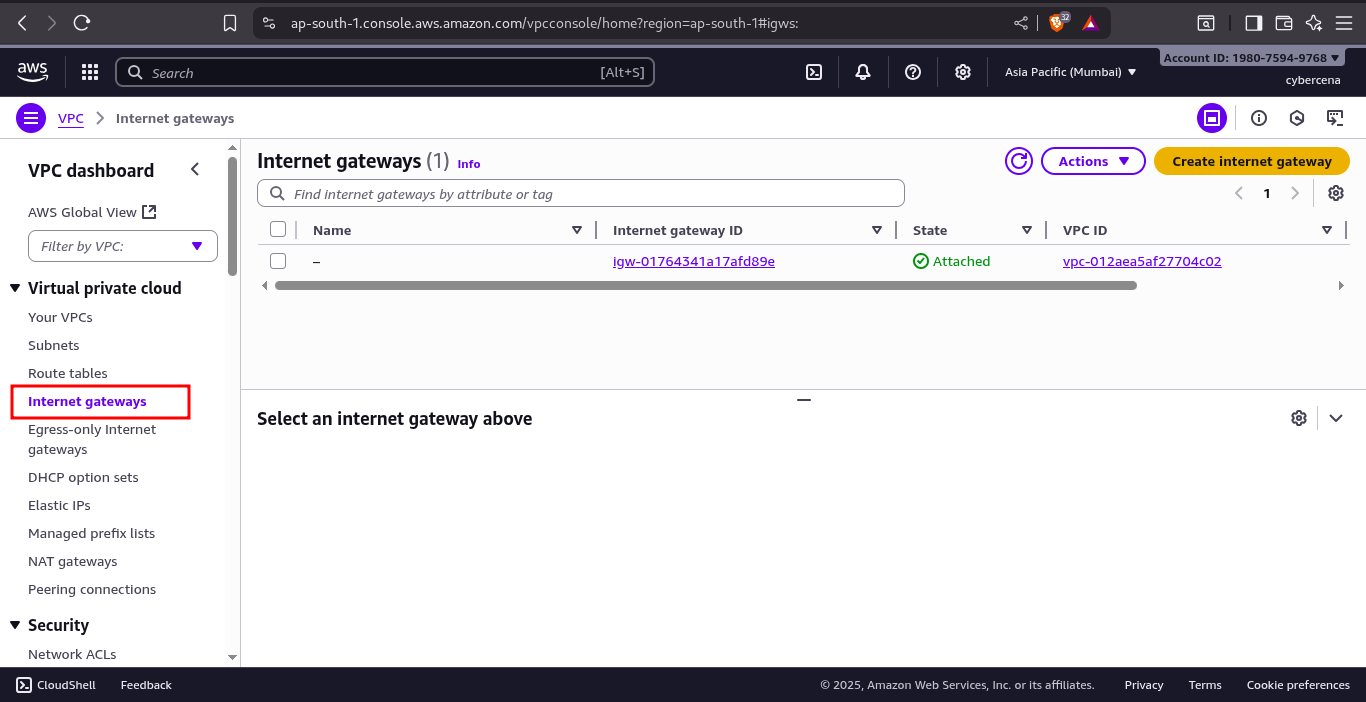1366x702 pixels.
Task: Open the Leo AI sparkle icon
Action: 1314,22
